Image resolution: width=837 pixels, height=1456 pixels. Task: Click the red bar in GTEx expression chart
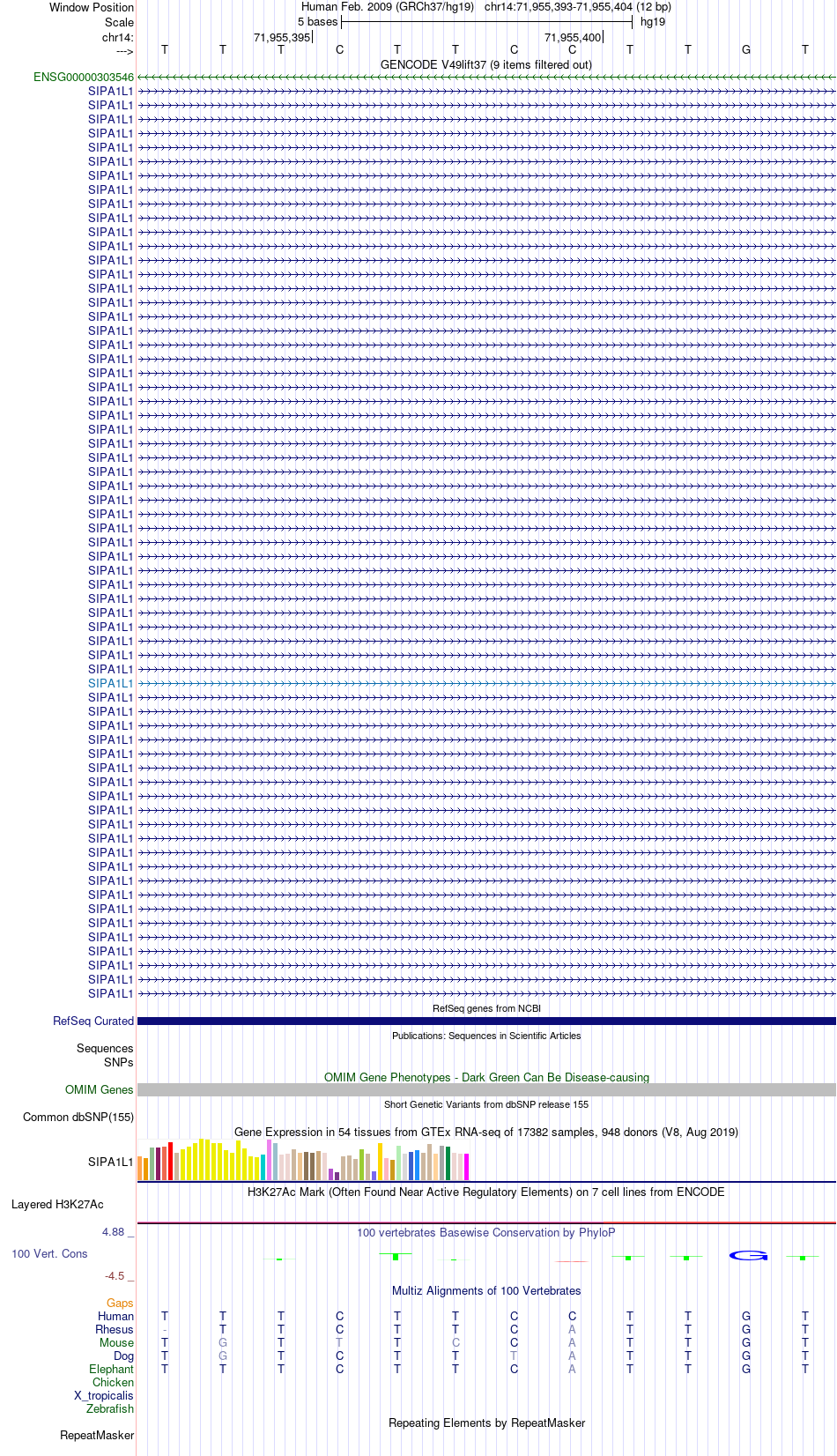click(x=170, y=1161)
